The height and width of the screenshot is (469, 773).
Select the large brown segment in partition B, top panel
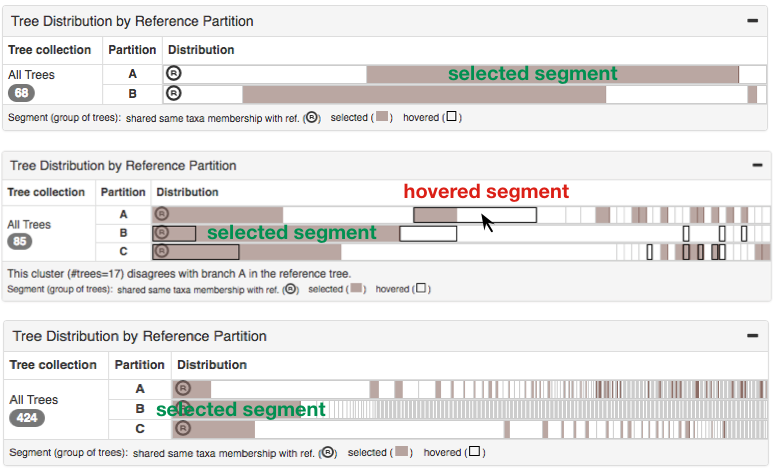pyautogui.click(x=424, y=94)
